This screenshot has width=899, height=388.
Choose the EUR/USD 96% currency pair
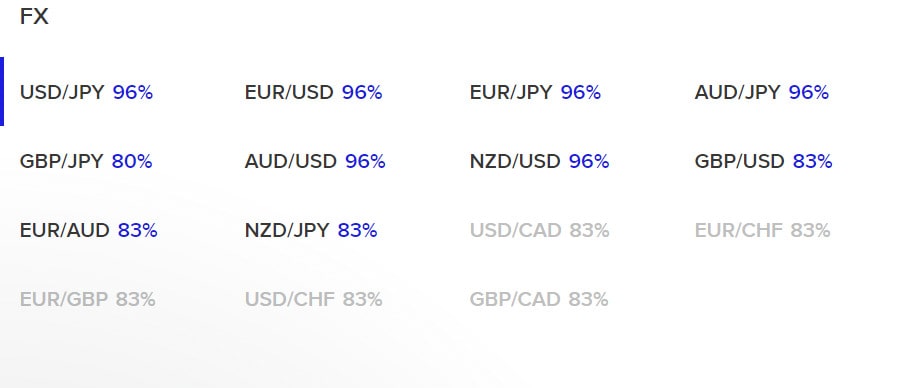pyautogui.click(x=314, y=92)
